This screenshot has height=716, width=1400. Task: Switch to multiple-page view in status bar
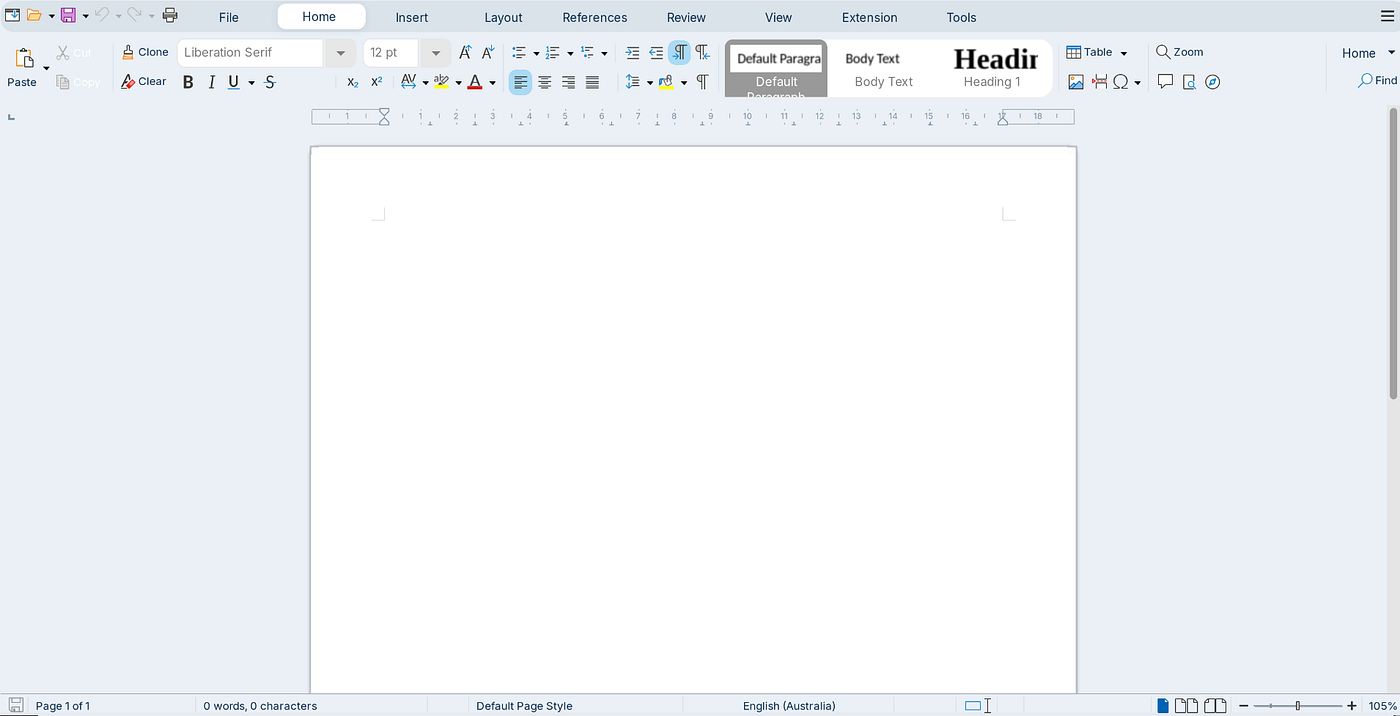point(1186,706)
